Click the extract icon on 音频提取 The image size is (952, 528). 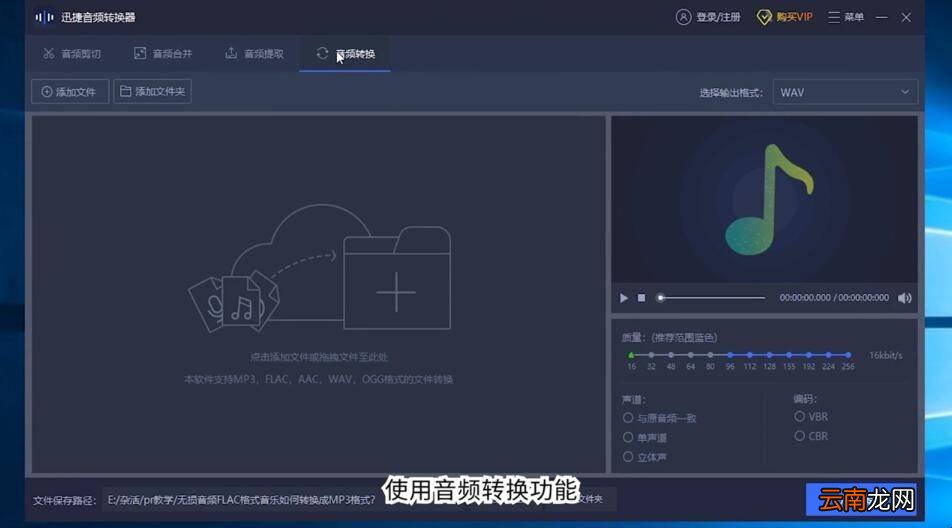pyautogui.click(x=231, y=53)
